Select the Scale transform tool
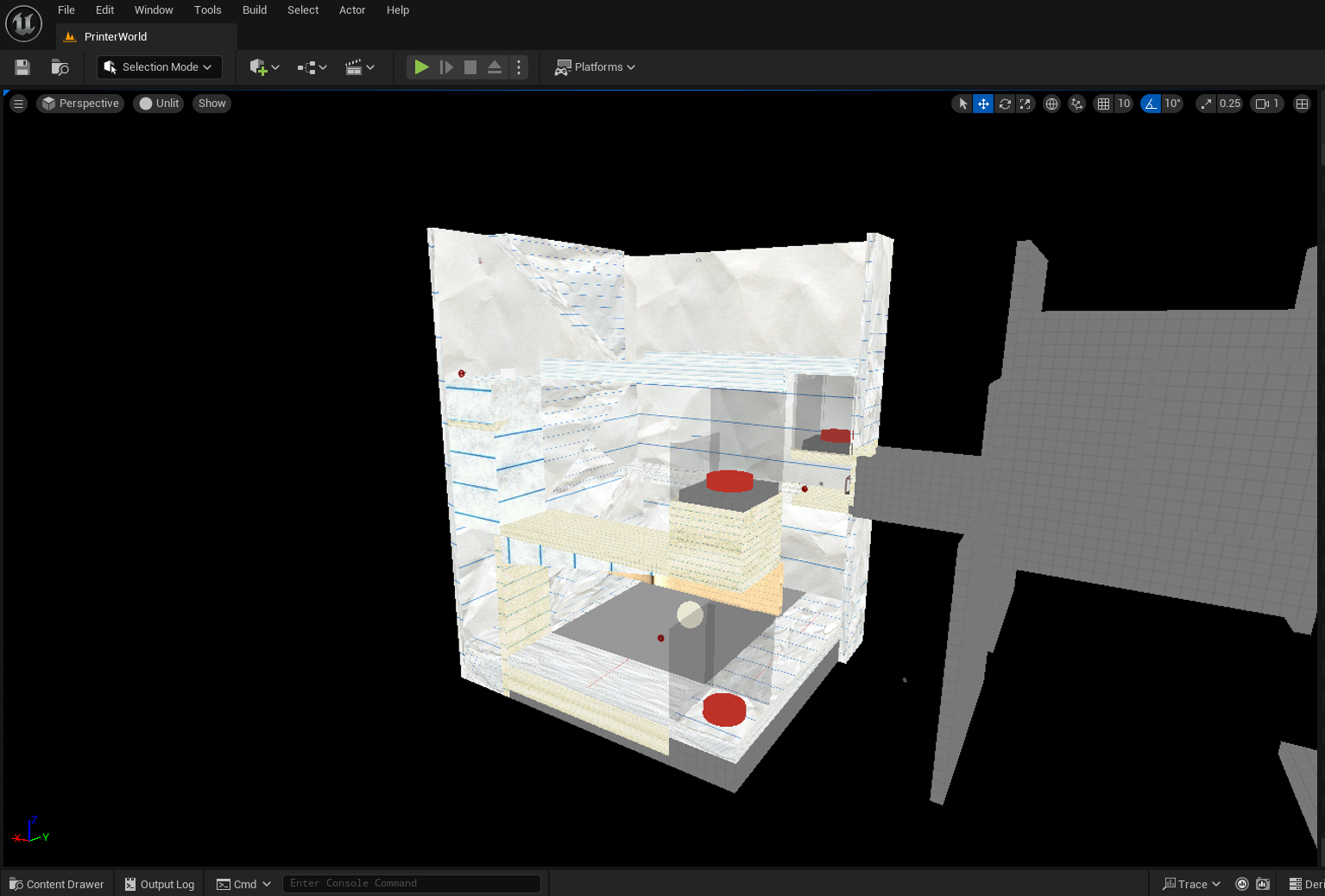The width and height of the screenshot is (1325, 896). (x=1025, y=103)
